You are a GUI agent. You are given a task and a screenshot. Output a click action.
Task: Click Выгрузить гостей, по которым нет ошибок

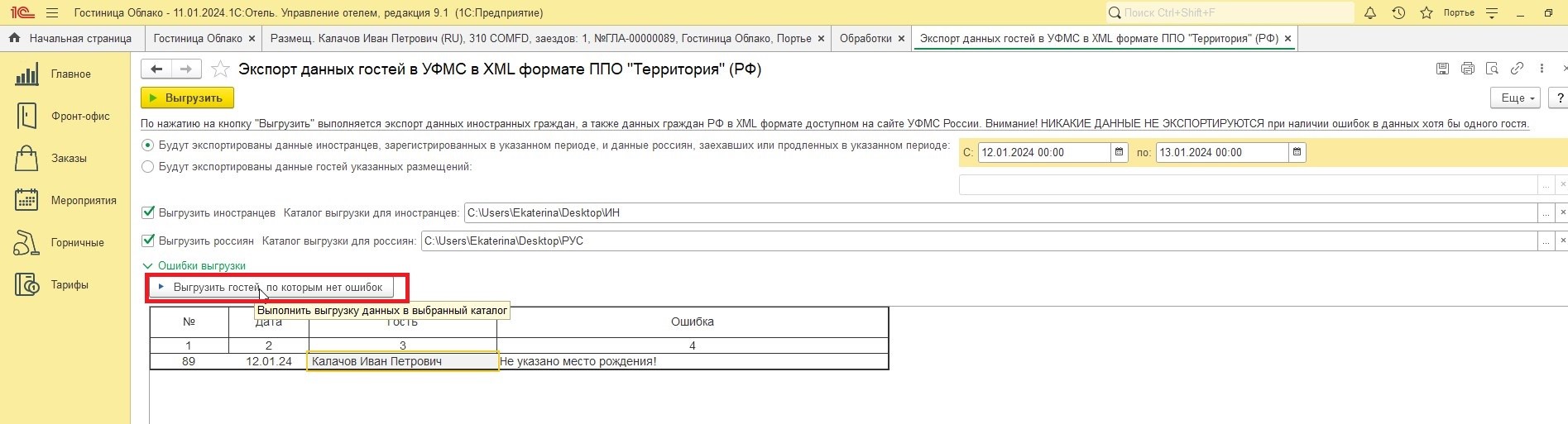(x=271, y=288)
